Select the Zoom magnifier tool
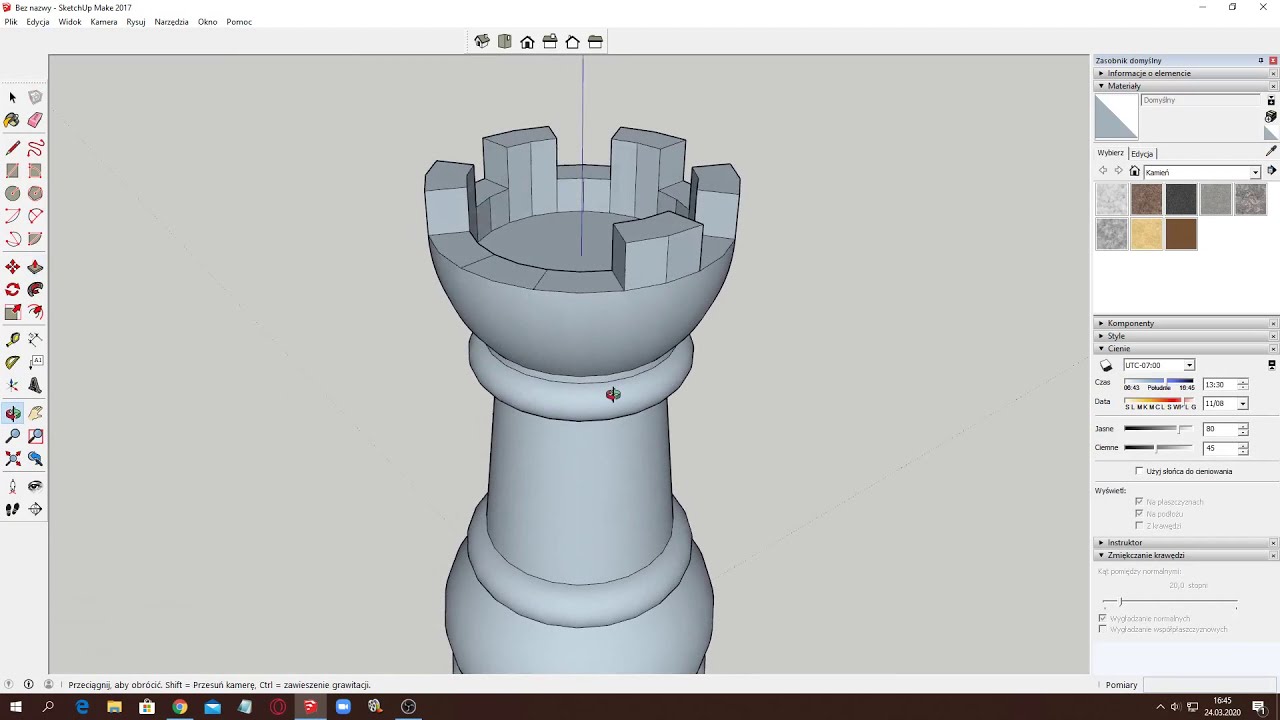This screenshot has height=720, width=1280. pos(12,436)
